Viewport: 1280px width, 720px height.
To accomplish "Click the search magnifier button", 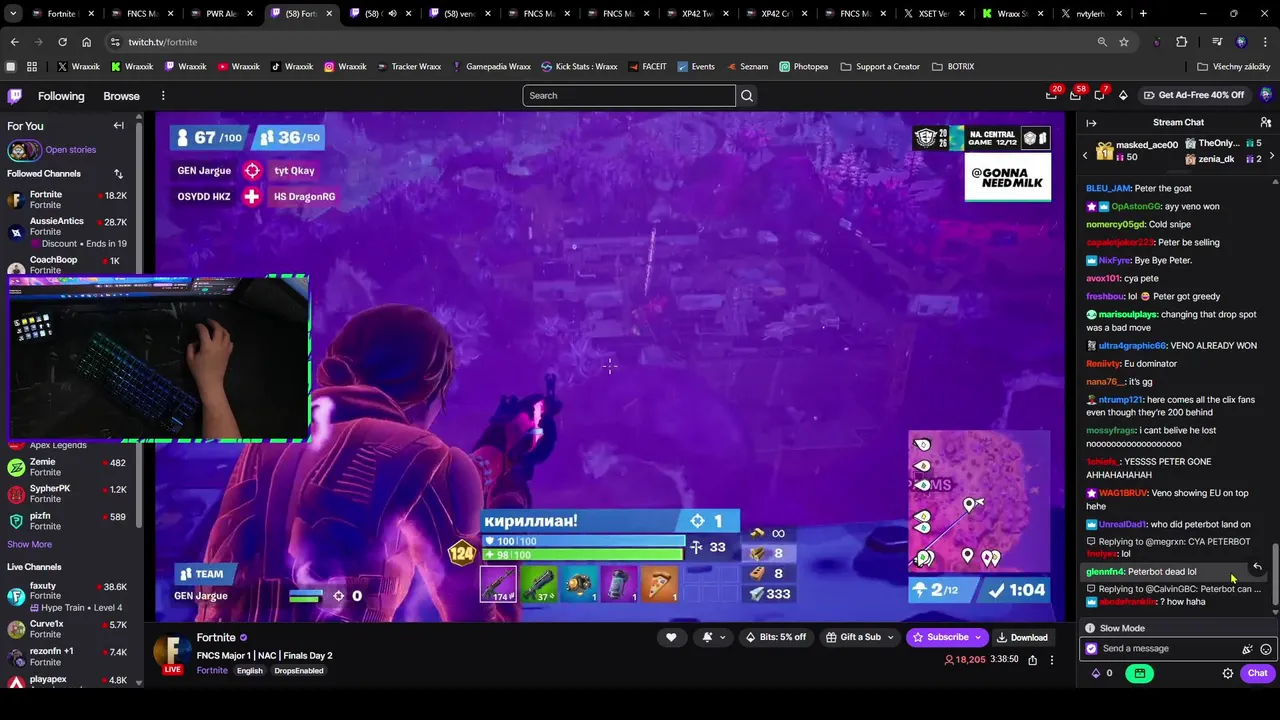I will 747,96.
